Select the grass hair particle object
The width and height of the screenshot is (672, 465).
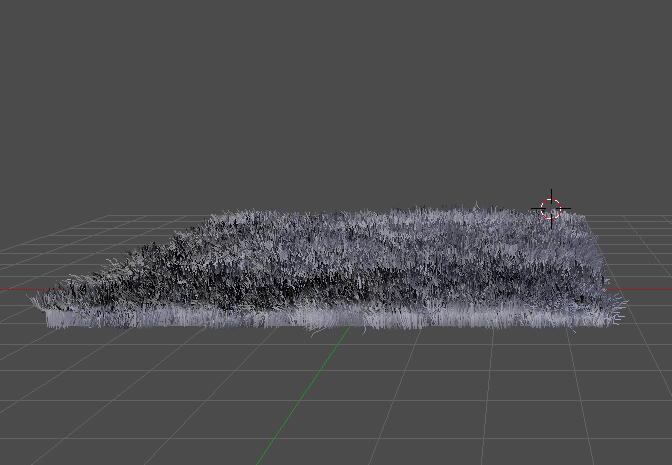point(328,269)
